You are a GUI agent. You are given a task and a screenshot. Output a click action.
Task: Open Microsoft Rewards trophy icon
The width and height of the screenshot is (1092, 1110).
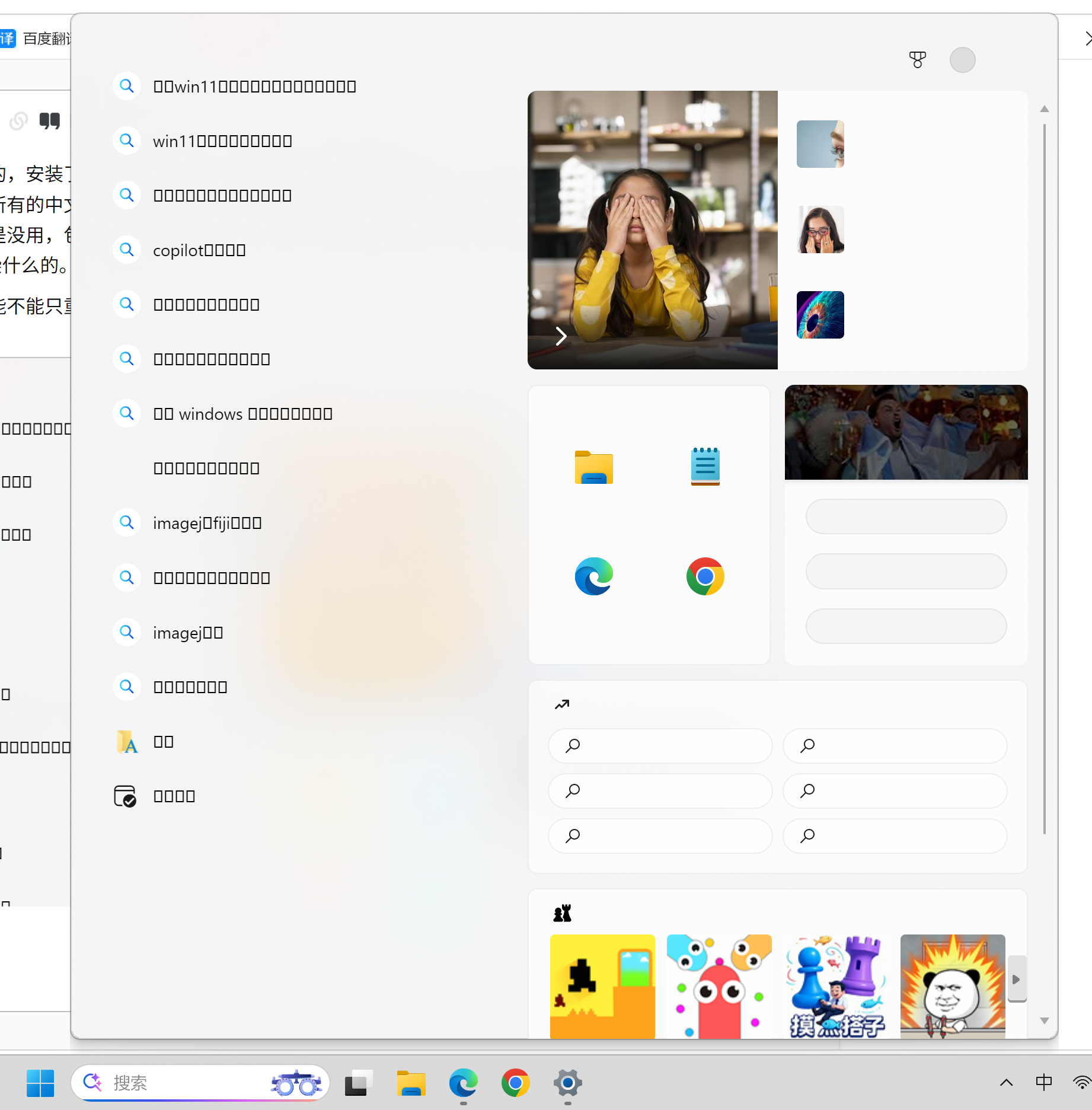click(917, 59)
